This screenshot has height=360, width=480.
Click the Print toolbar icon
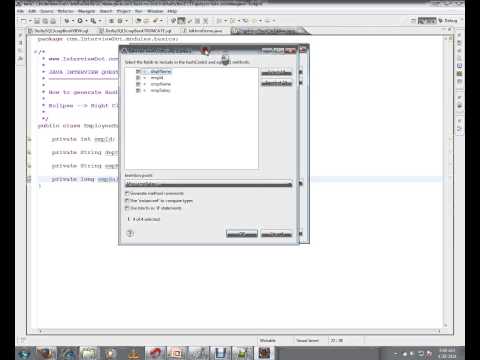[53, 21]
